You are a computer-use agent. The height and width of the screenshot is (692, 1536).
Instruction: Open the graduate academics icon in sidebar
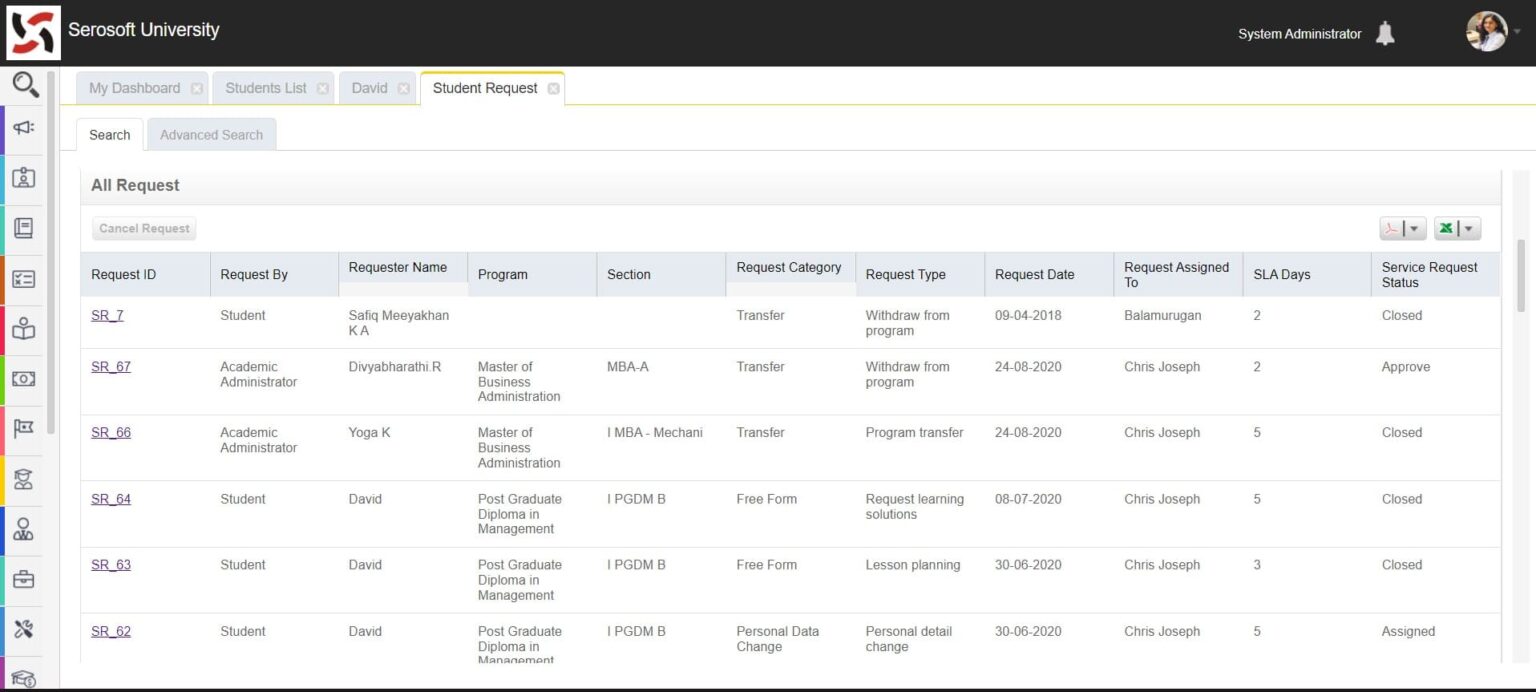click(24, 478)
